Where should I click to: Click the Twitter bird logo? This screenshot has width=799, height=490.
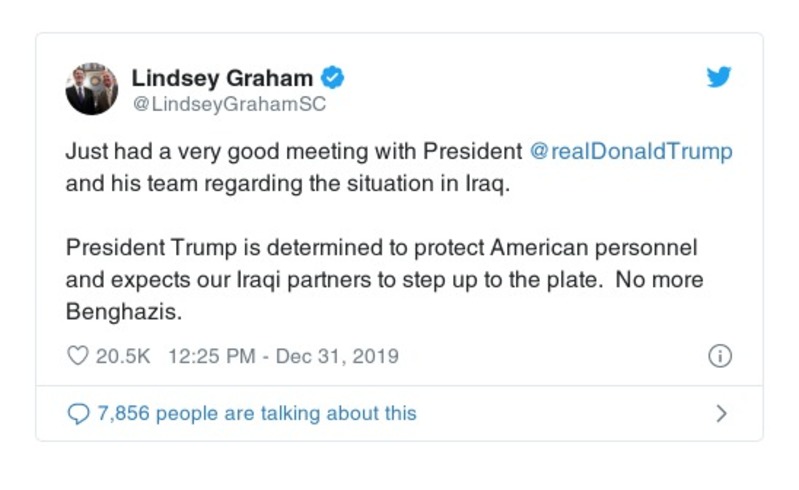(719, 78)
